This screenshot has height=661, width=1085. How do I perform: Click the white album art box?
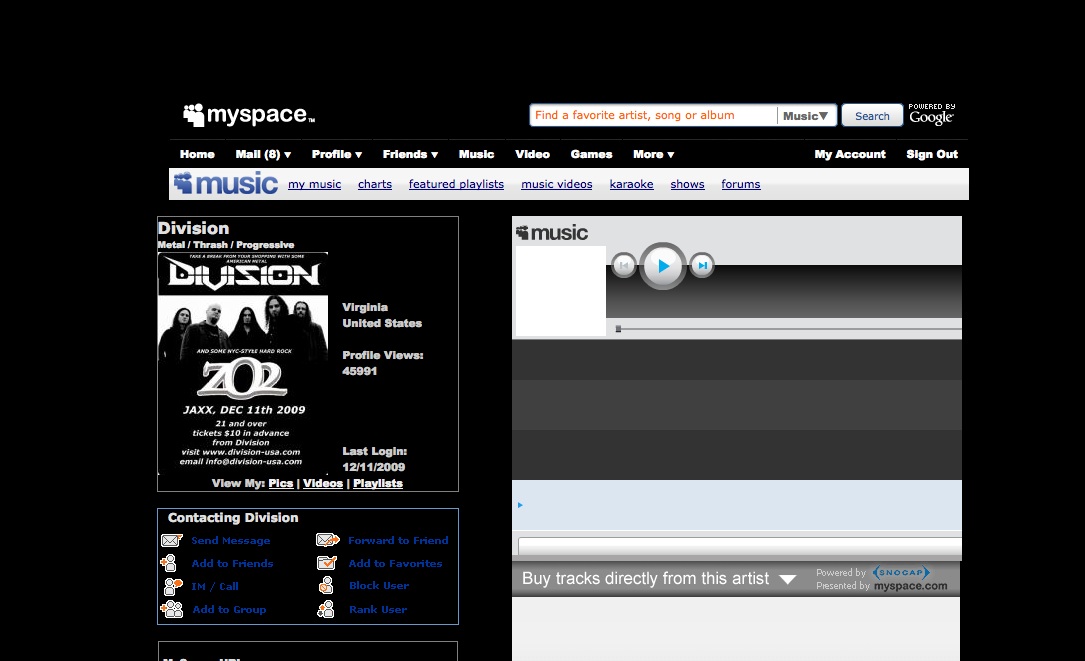coord(560,291)
